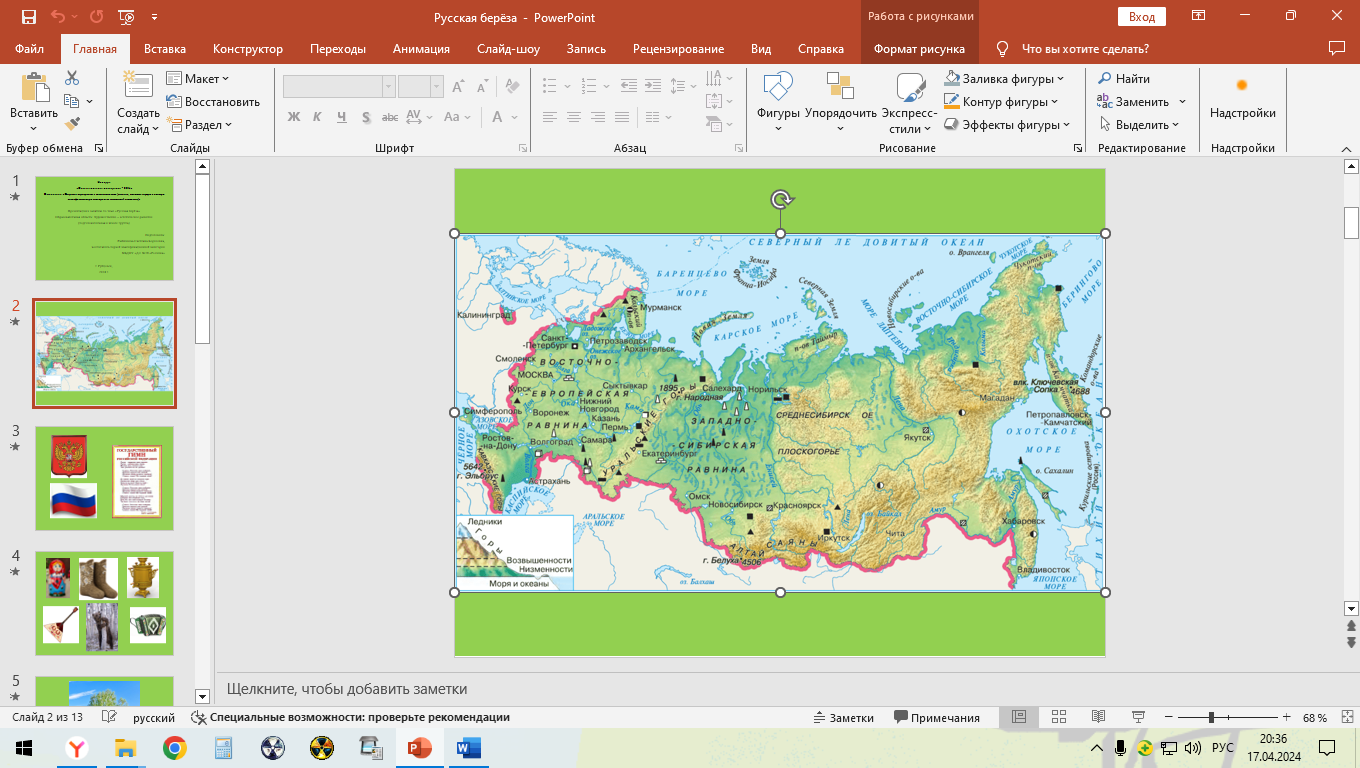The width and height of the screenshot is (1360, 768).
Task: Toggle the Примечания comments pane
Action: click(x=937, y=718)
